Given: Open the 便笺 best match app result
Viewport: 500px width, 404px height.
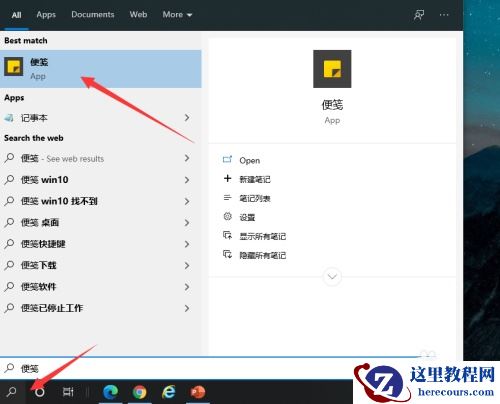Looking at the screenshot, I should pos(100,69).
